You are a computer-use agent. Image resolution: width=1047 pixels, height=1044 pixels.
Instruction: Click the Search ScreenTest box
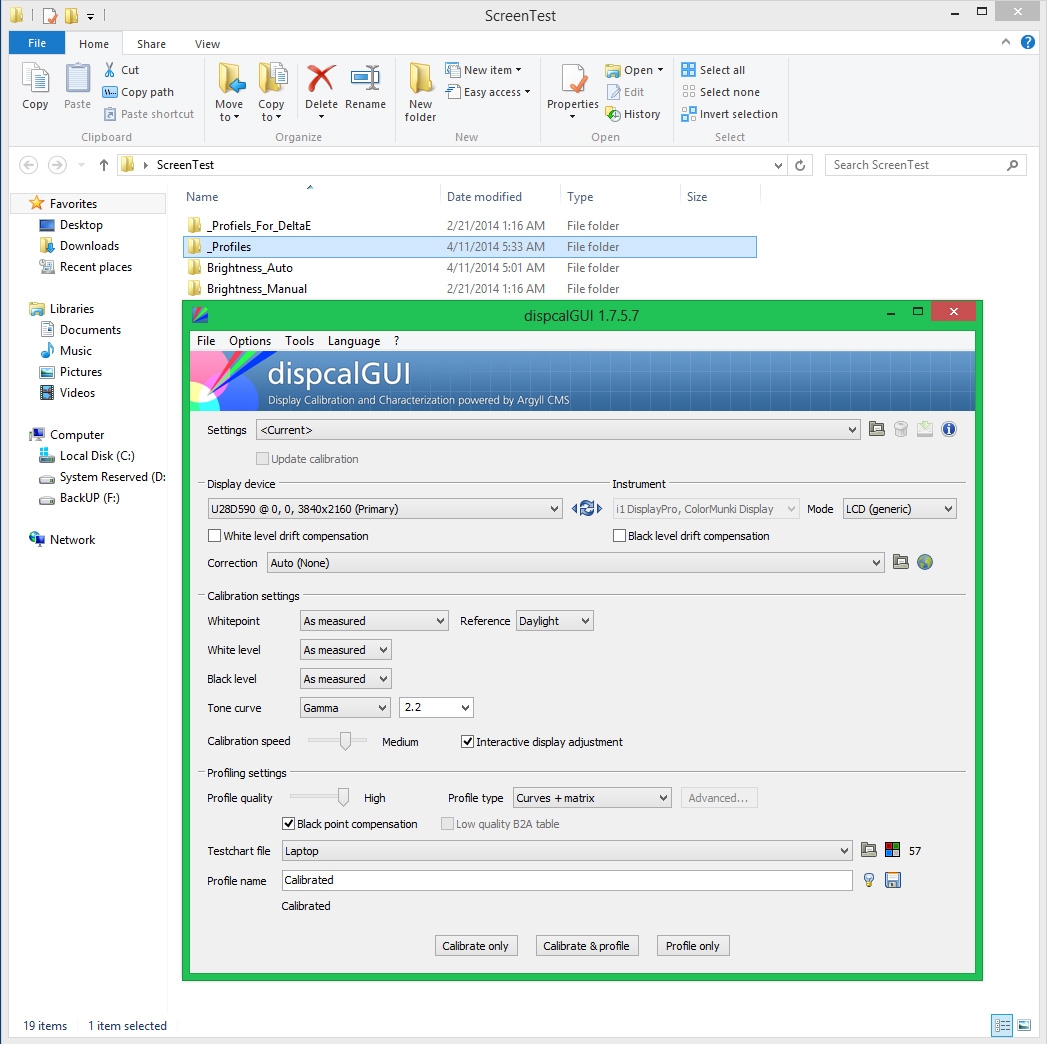click(x=925, y=165)
